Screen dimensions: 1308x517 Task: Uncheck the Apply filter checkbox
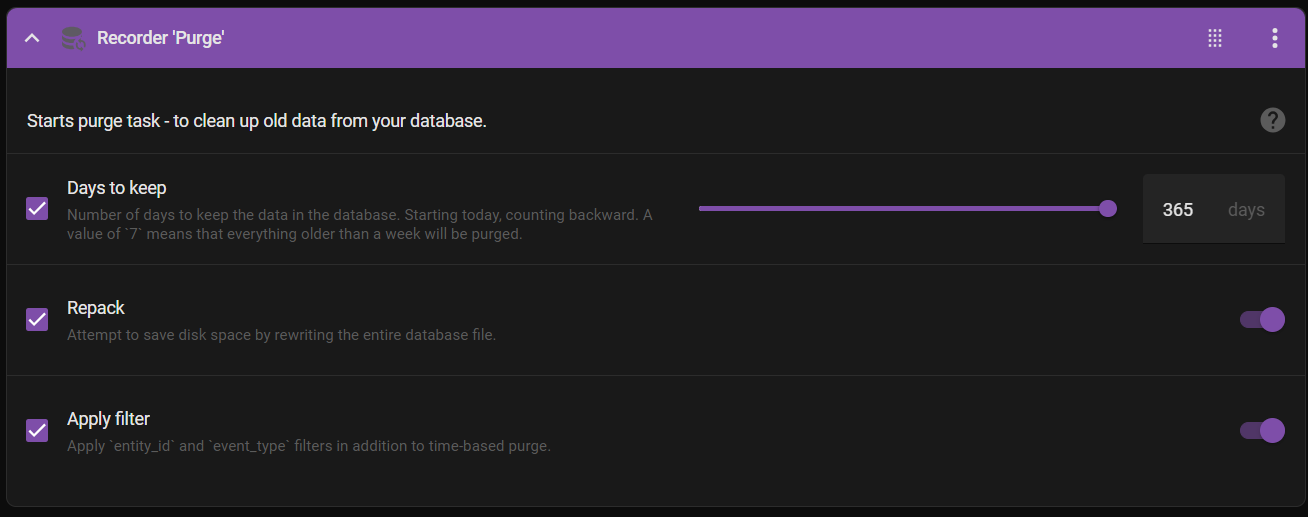(x=37, y=430)
